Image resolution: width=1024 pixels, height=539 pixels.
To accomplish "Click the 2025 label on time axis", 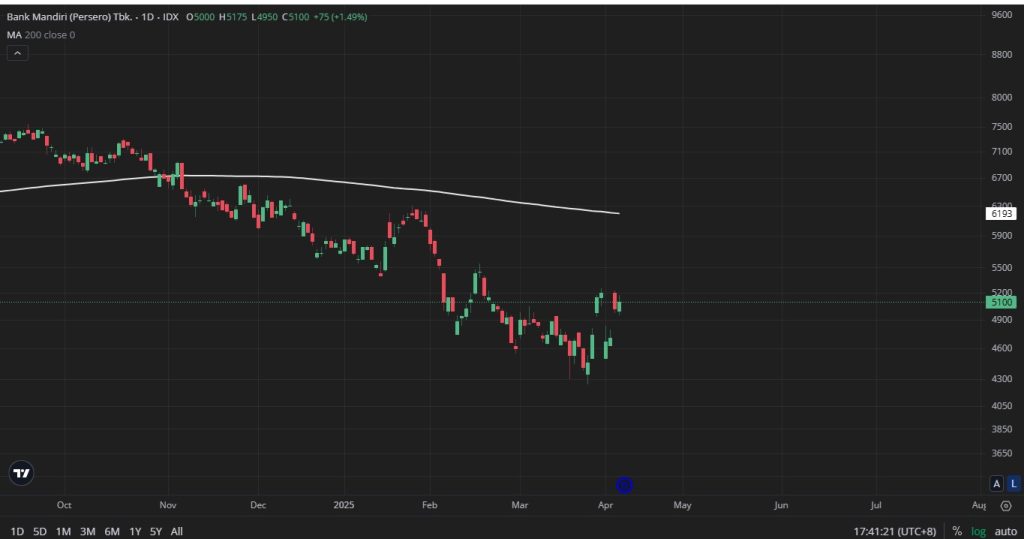I will [x=344, y=505].
